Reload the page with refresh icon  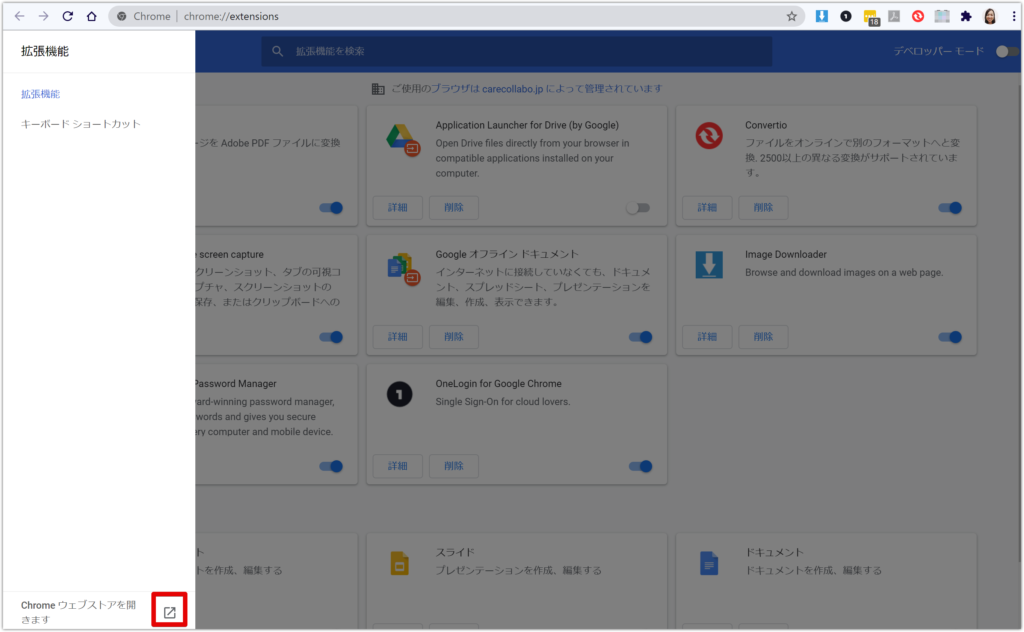pyautogui.click(x=67, y=16)
